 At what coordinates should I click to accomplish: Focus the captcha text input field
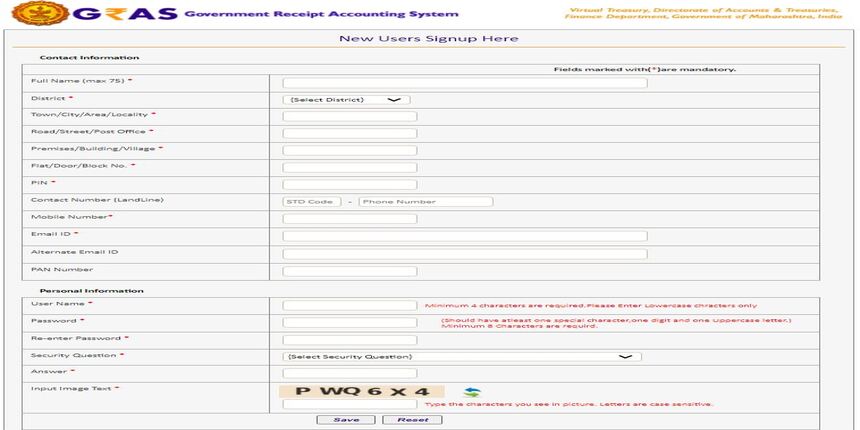tap(349, 404)
